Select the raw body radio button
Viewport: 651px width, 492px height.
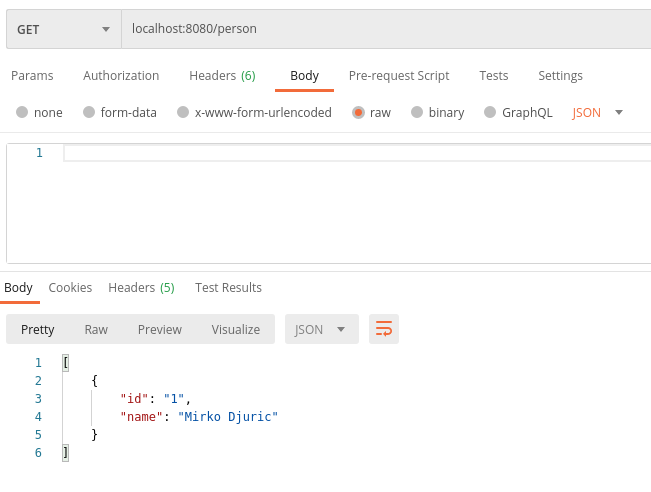pyautogui.click(x=358, y=112)
